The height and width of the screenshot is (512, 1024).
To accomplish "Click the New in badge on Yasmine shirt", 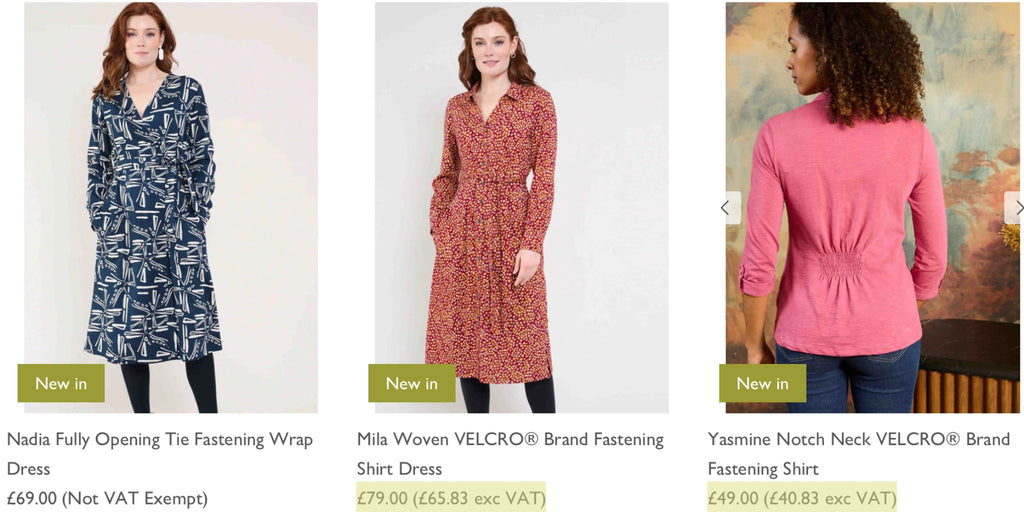I will tap(762, 383).
